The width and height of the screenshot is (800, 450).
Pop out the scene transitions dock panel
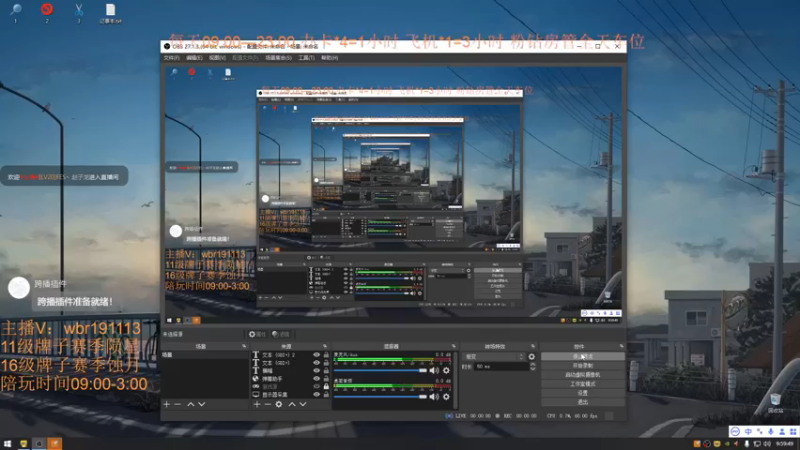click(x=533, y=346)
